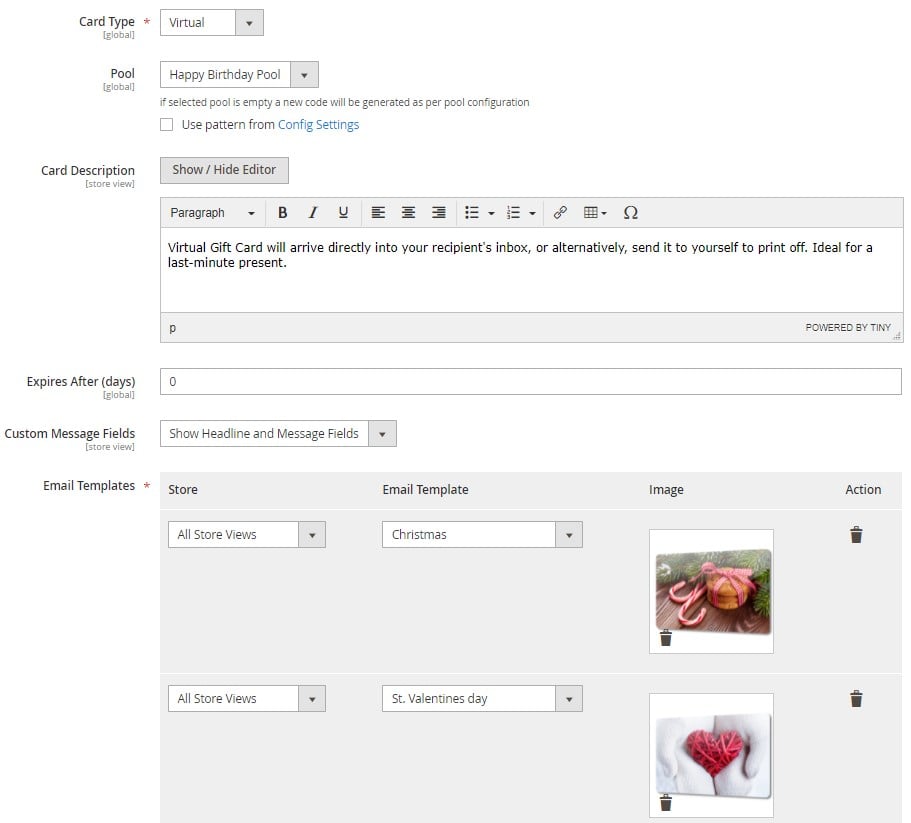Enable Use pattern from Config Settings checkbox
The height and width of the screenshot is (823, 911).
point(167,124)
